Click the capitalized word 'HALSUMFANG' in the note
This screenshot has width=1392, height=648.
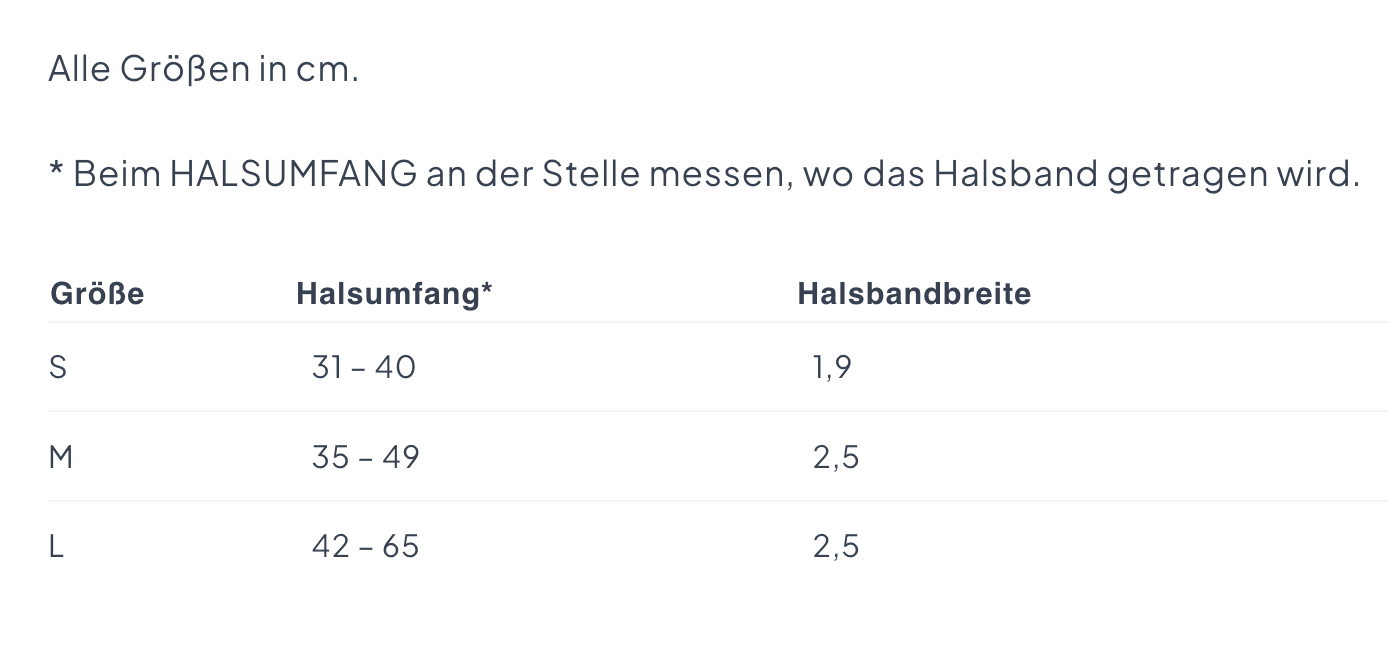pyautogui.click(x=293, y=174)
